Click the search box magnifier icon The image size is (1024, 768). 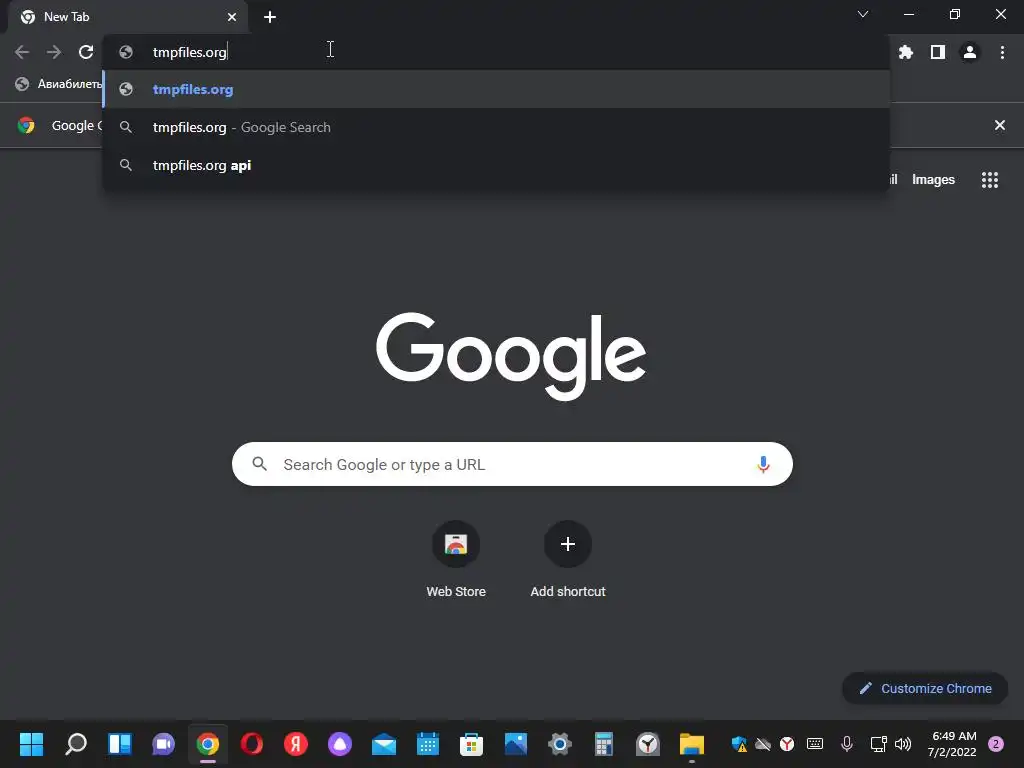click(x=260, y=464)
